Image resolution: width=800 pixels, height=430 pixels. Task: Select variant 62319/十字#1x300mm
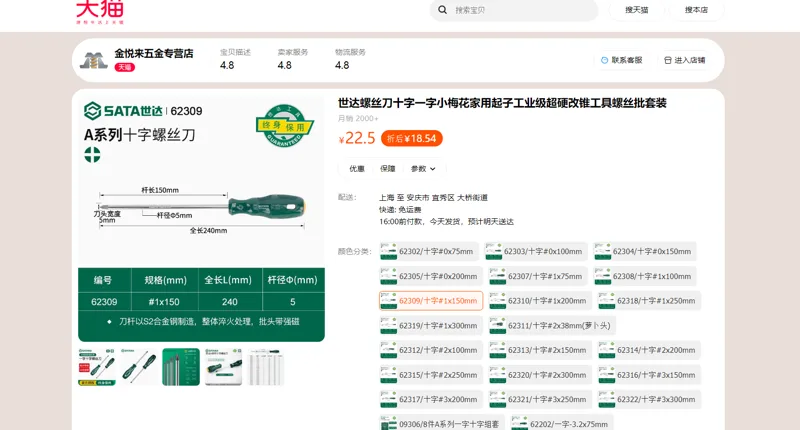click(431, 325)
